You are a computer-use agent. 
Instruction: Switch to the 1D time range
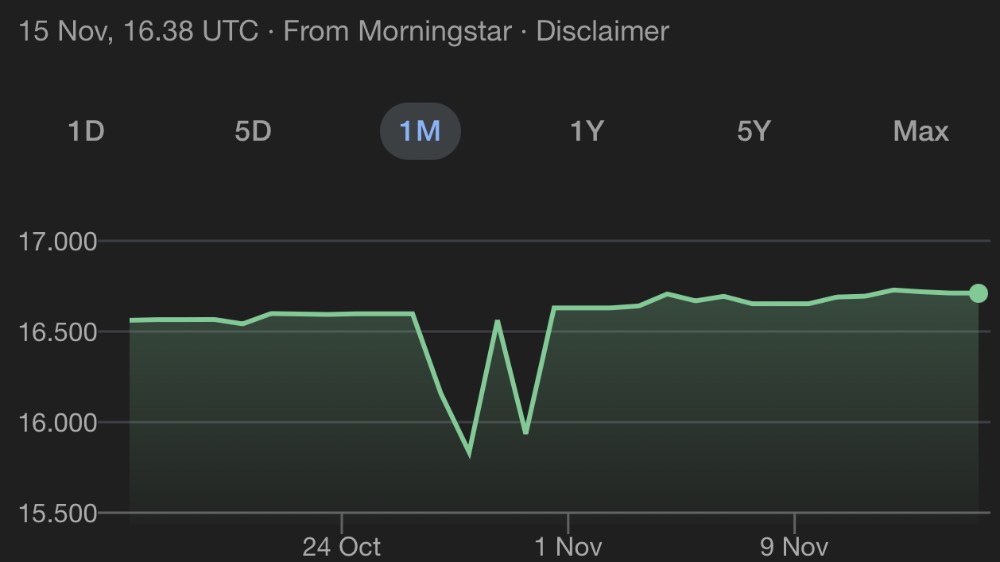coord(86,131)
